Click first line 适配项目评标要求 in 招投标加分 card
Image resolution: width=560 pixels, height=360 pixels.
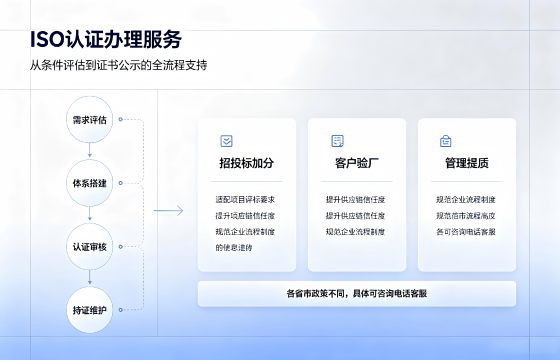245,200
